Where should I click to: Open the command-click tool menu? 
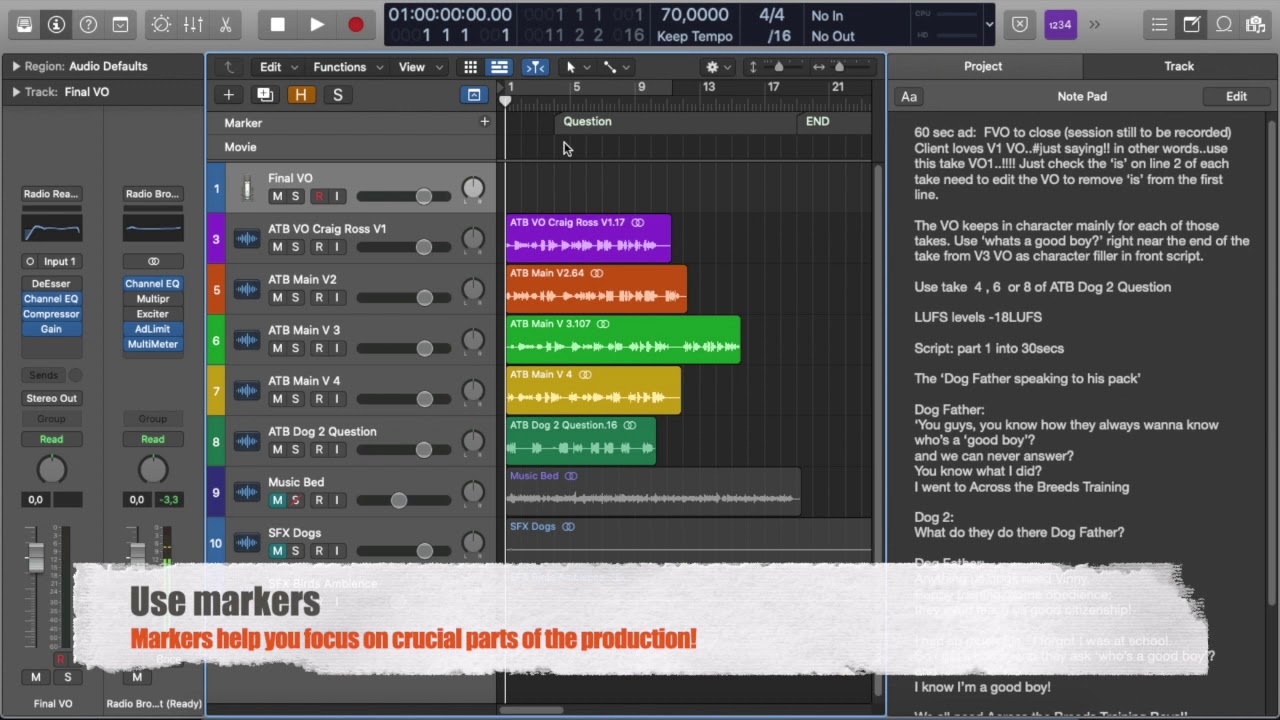[616, 67]
